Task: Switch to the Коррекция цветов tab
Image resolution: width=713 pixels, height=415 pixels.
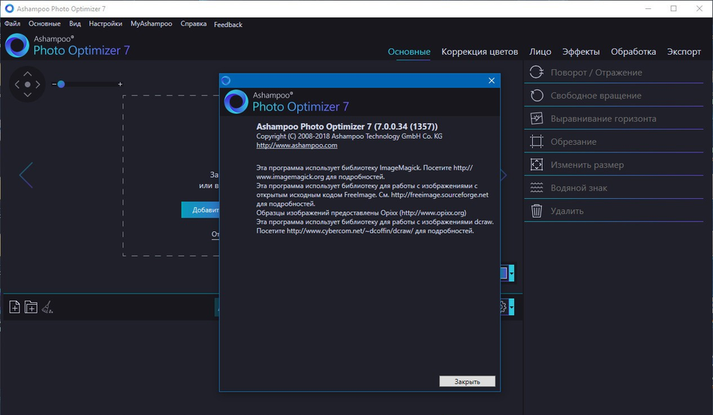Action: pos(479,52)
